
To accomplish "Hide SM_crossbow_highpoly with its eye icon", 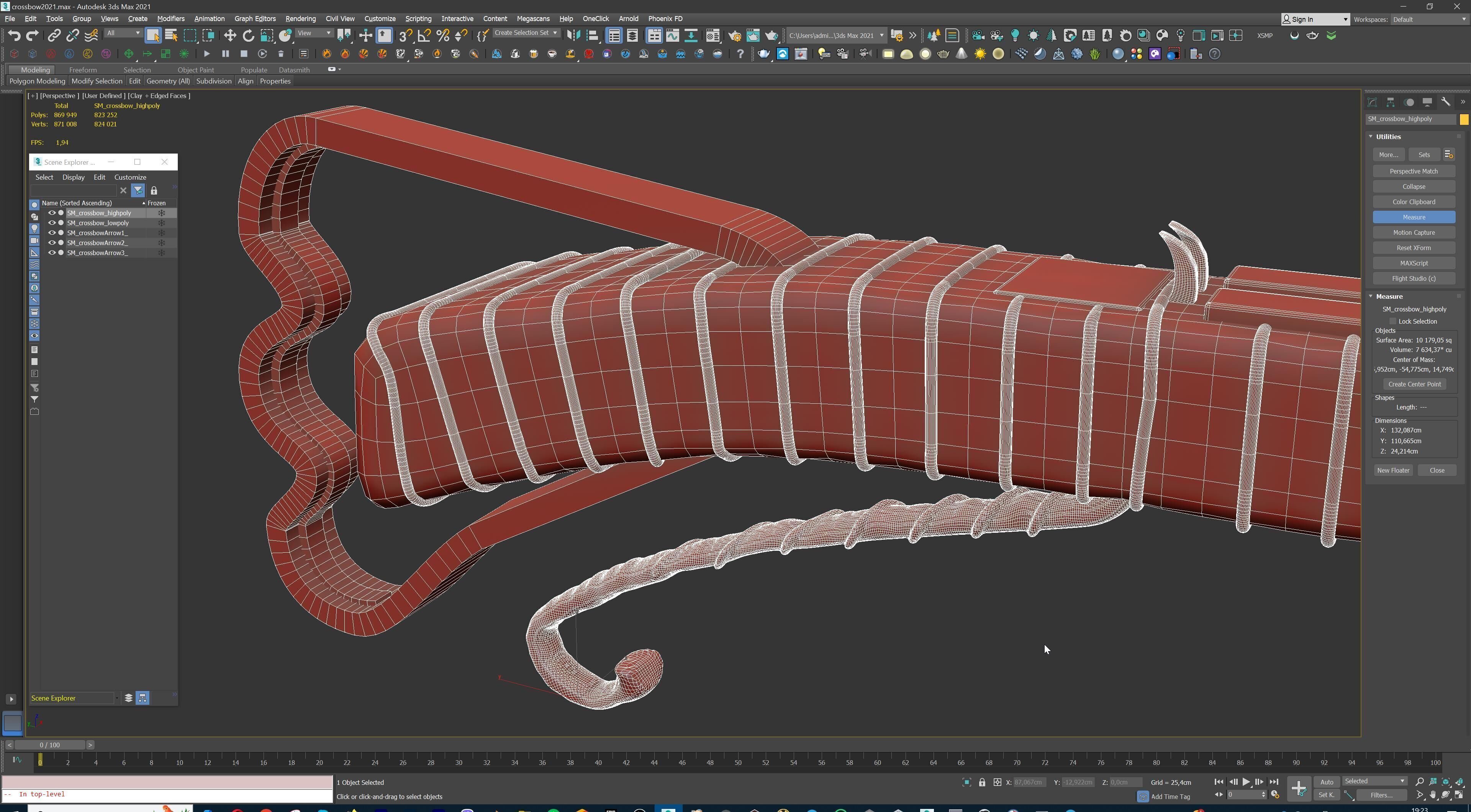I will 51,213.
